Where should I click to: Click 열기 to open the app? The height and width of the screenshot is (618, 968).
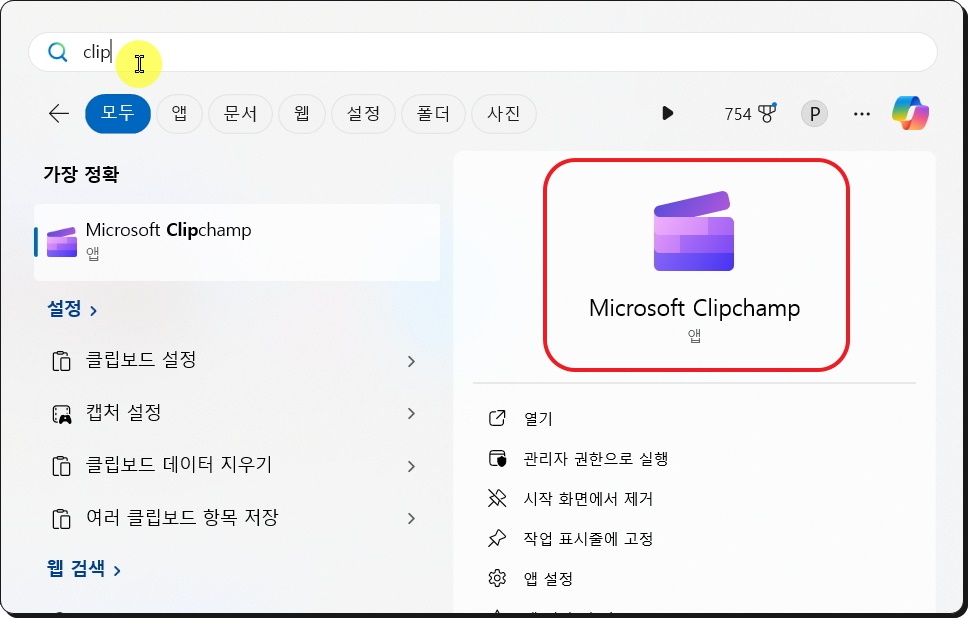pos(538,419)
